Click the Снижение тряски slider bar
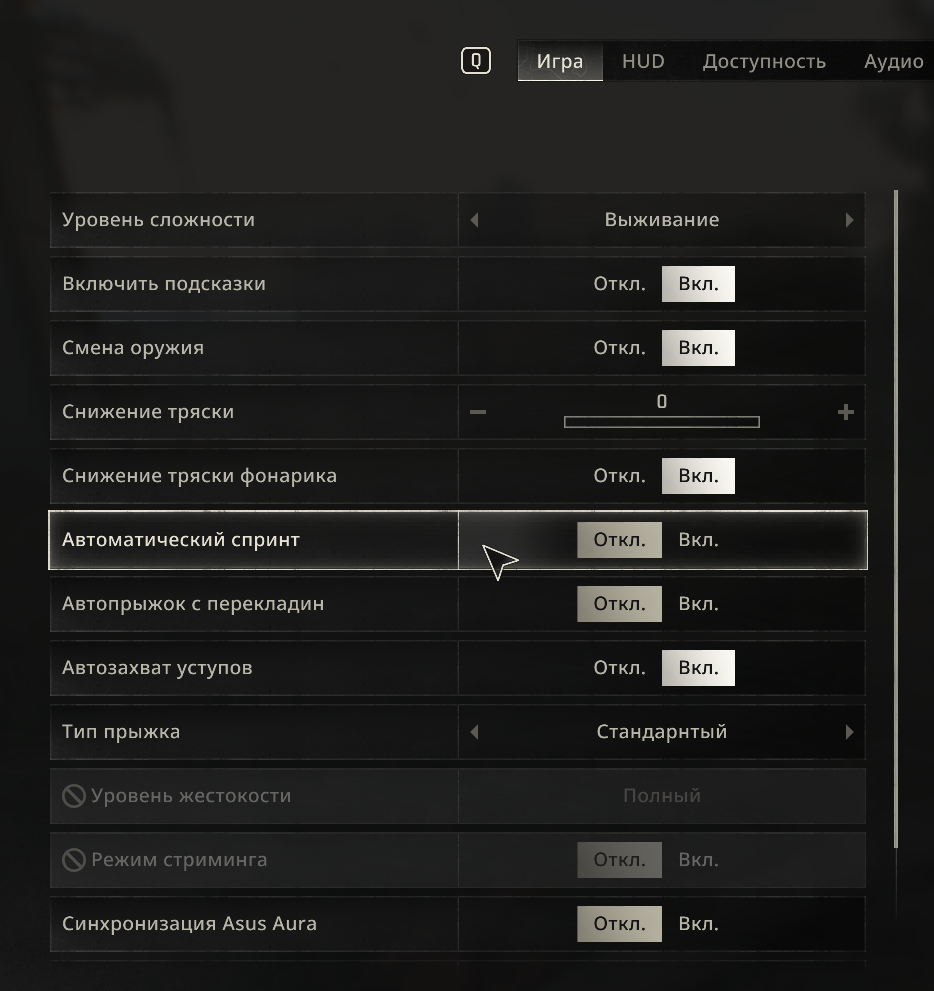934x991 pixels. click(x=662, y=422)
